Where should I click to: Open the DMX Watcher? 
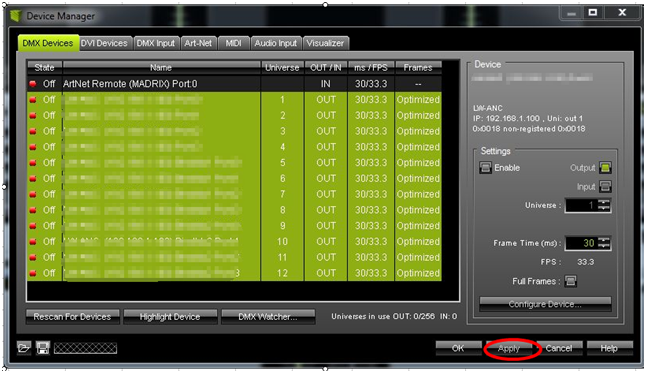click(268, 317)
